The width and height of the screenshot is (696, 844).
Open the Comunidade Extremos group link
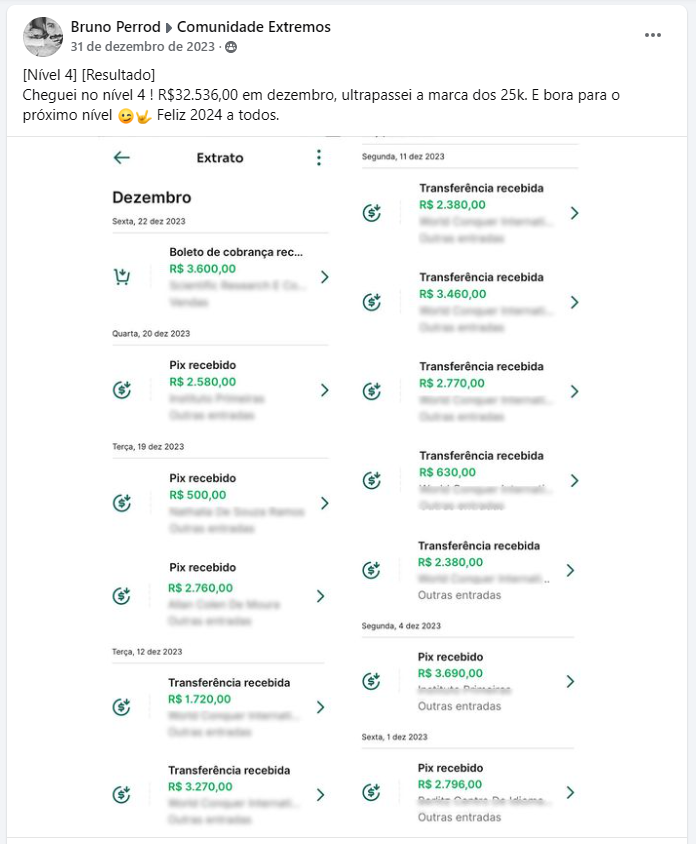click(254, 27)
